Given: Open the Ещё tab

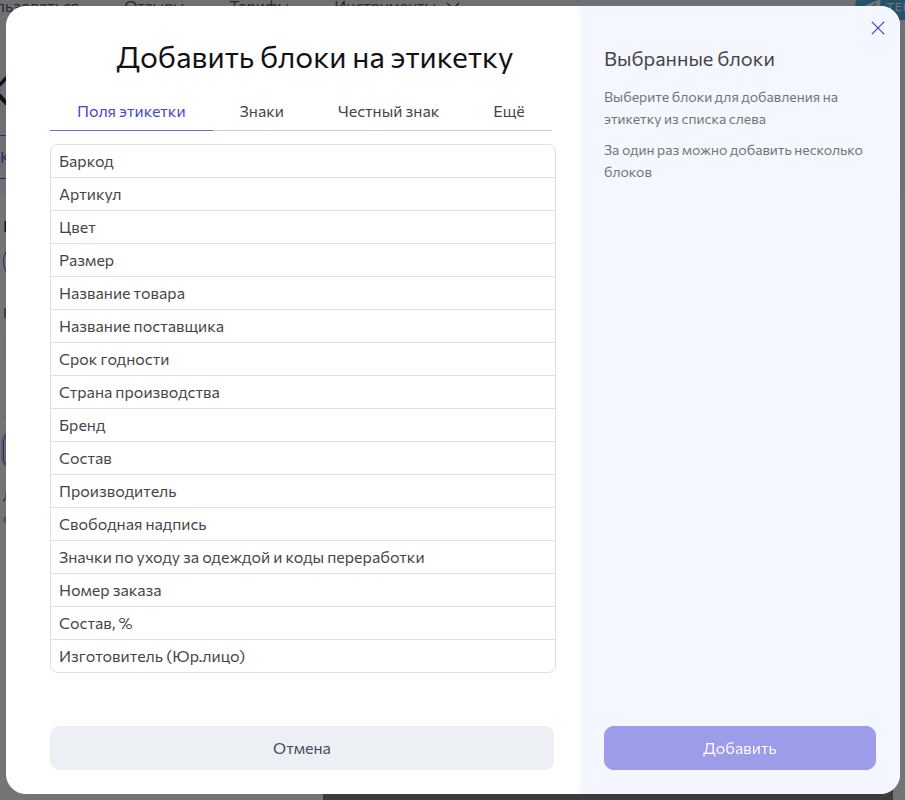Looking at the screenshot, I should pos(508,112).
